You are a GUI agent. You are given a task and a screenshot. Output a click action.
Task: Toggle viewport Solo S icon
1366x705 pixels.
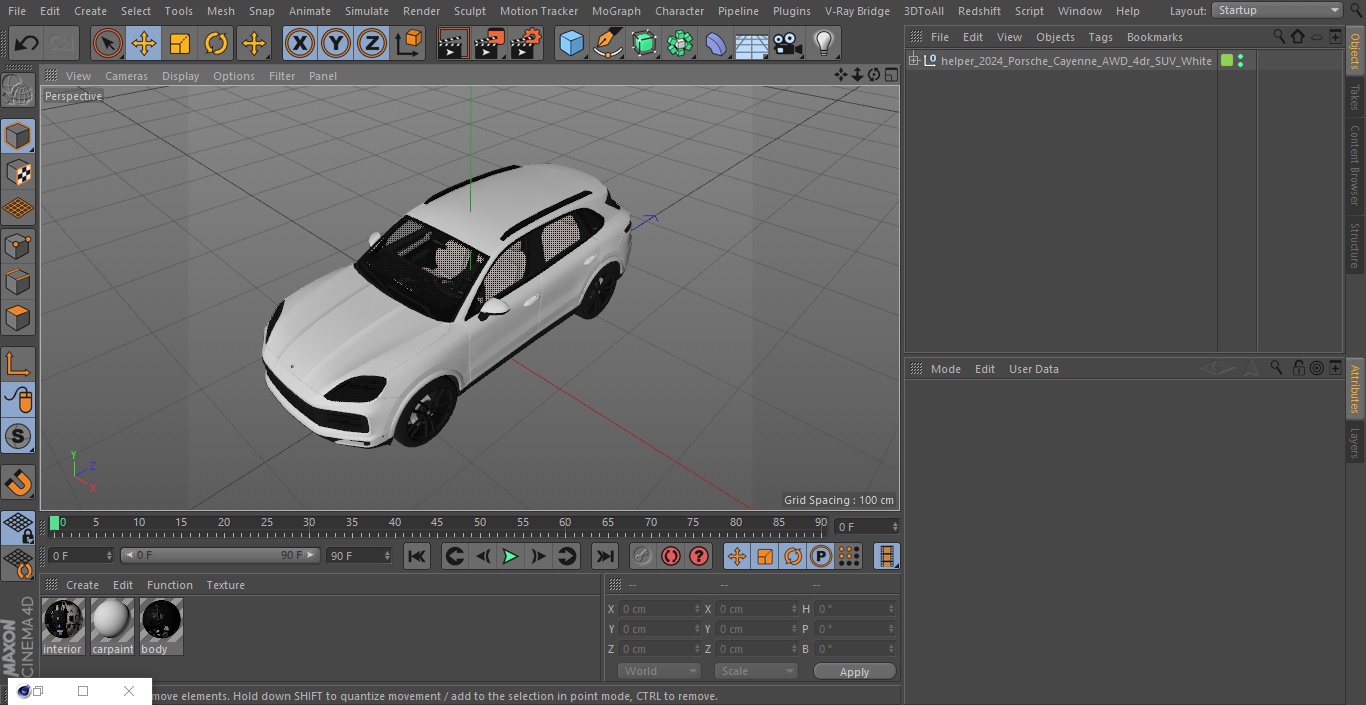pos(18,436)
